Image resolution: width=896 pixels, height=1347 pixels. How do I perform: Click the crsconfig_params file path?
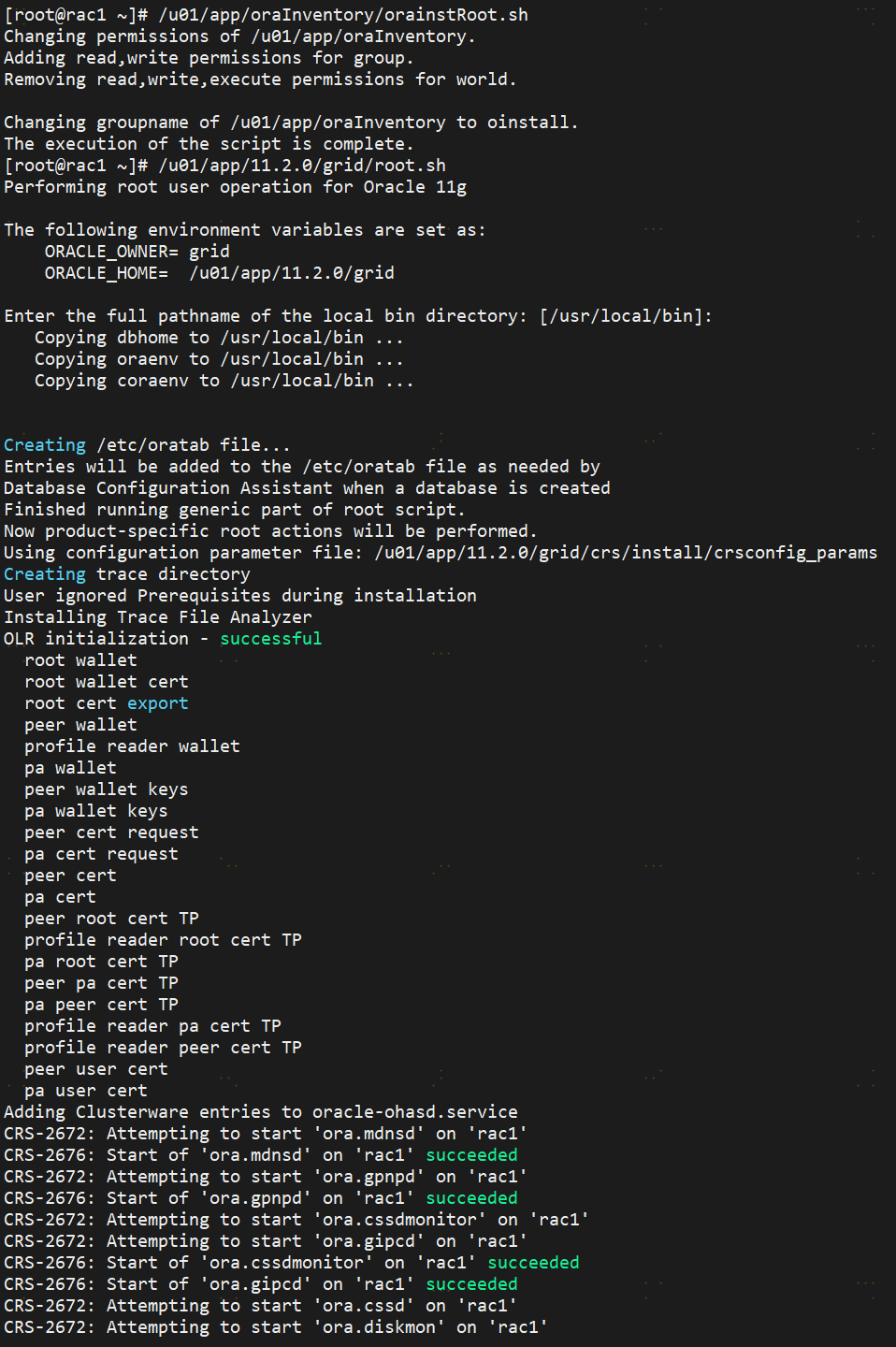[626, 553]
